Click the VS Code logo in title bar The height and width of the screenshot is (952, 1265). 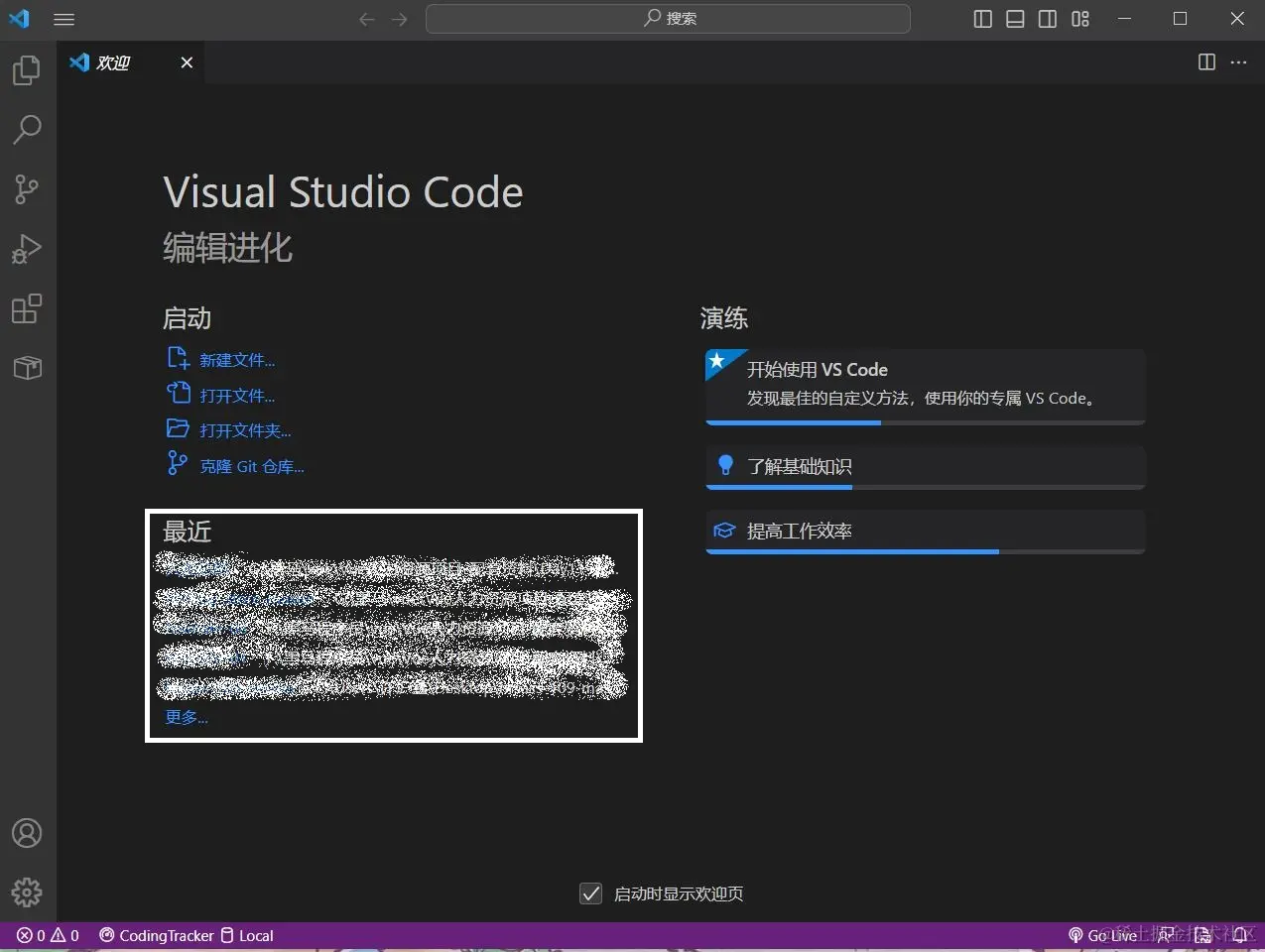(20, 18)
